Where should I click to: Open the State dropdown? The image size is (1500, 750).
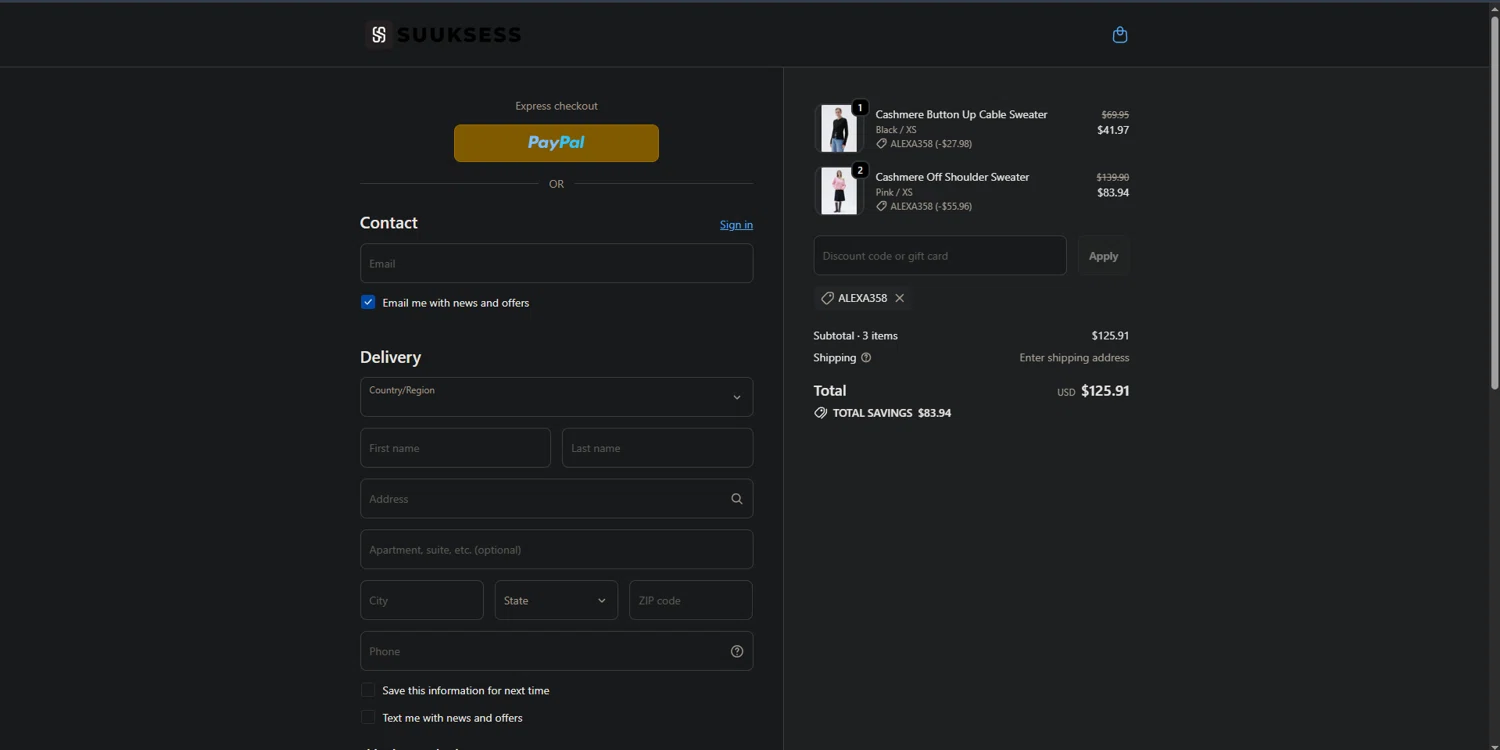click(x=556, y=600)
